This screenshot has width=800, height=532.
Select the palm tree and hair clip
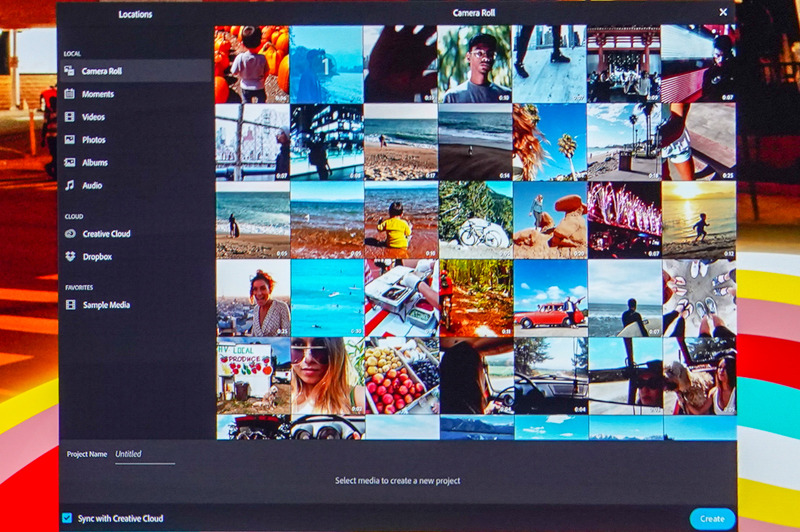549,142
